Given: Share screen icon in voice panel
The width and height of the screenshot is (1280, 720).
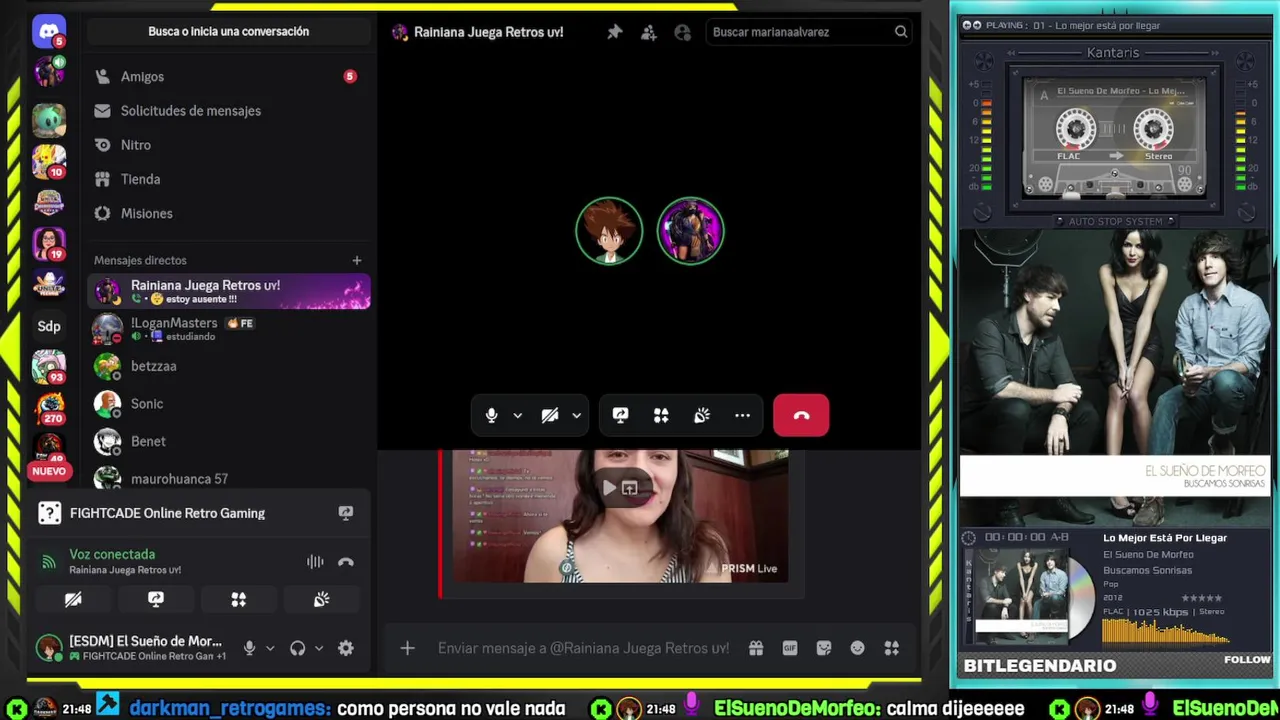Looking at the screenshot, I should click(x=155, y=599).
